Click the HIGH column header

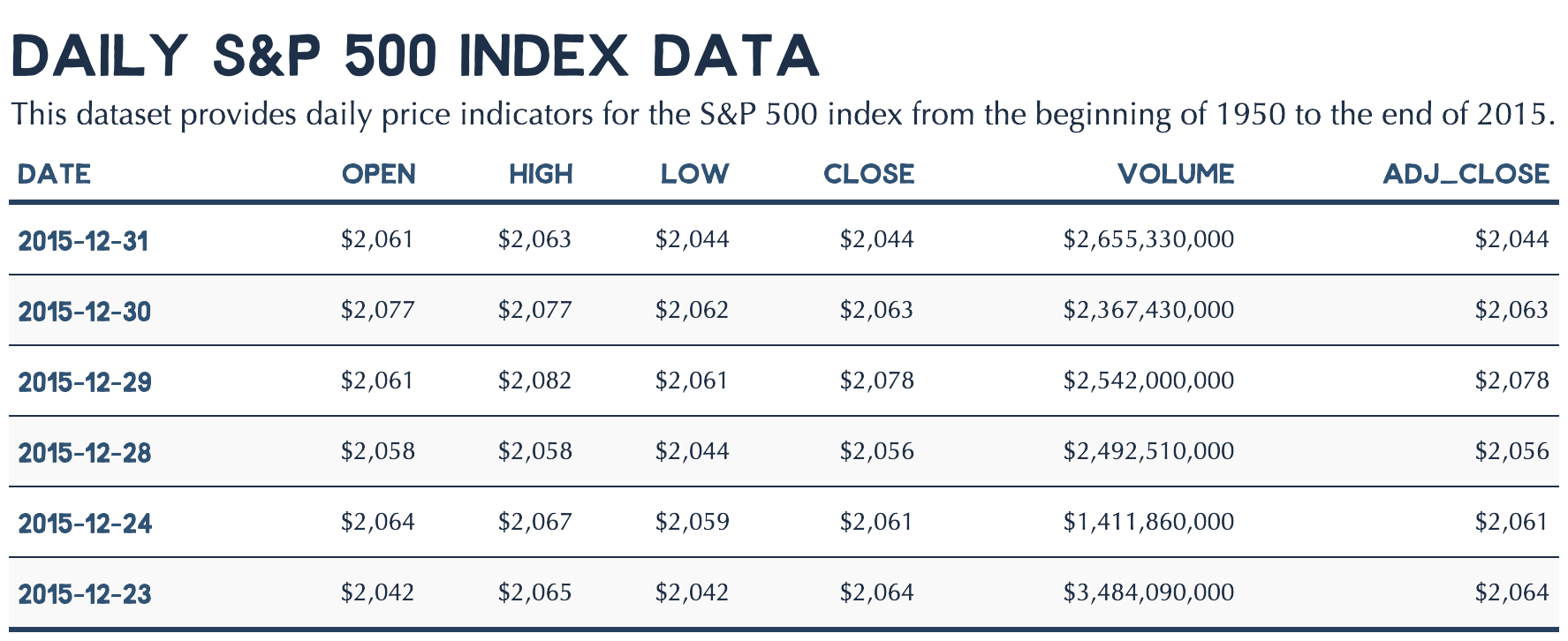[x=541, y=174]
